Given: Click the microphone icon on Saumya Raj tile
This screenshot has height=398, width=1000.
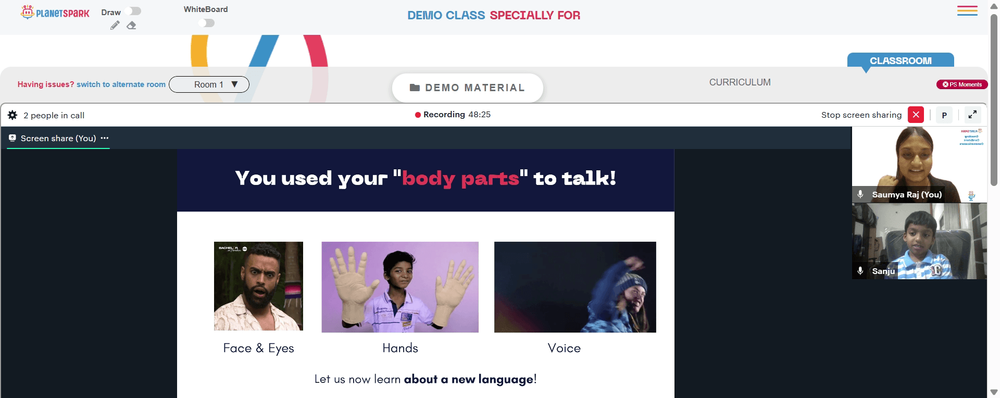Looking at the screenshot, I should point(860,195).
